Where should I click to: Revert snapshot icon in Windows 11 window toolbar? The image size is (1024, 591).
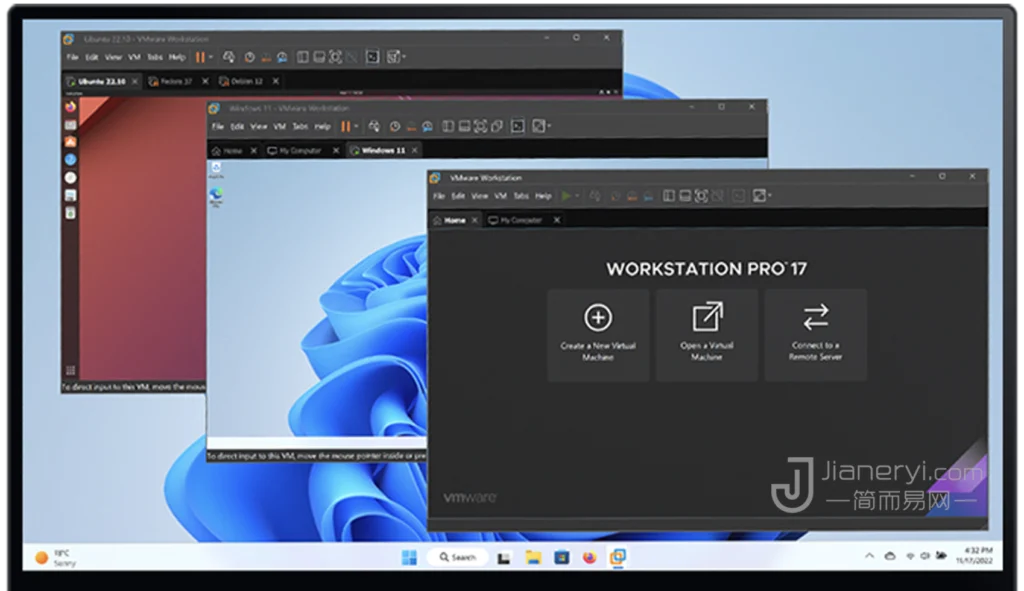(x=411, y=127)
